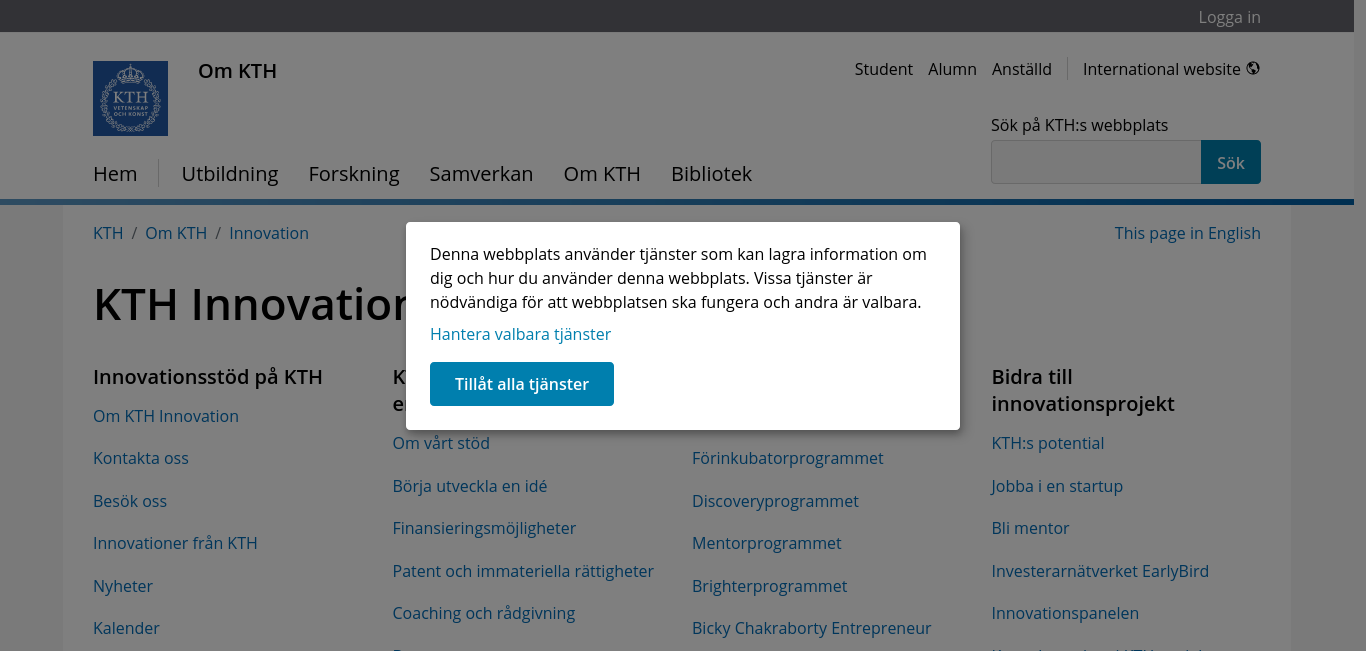Open Om KTH Innovation link
Viewport: 1366px width, 651px height.
click(x=166, y=416)
